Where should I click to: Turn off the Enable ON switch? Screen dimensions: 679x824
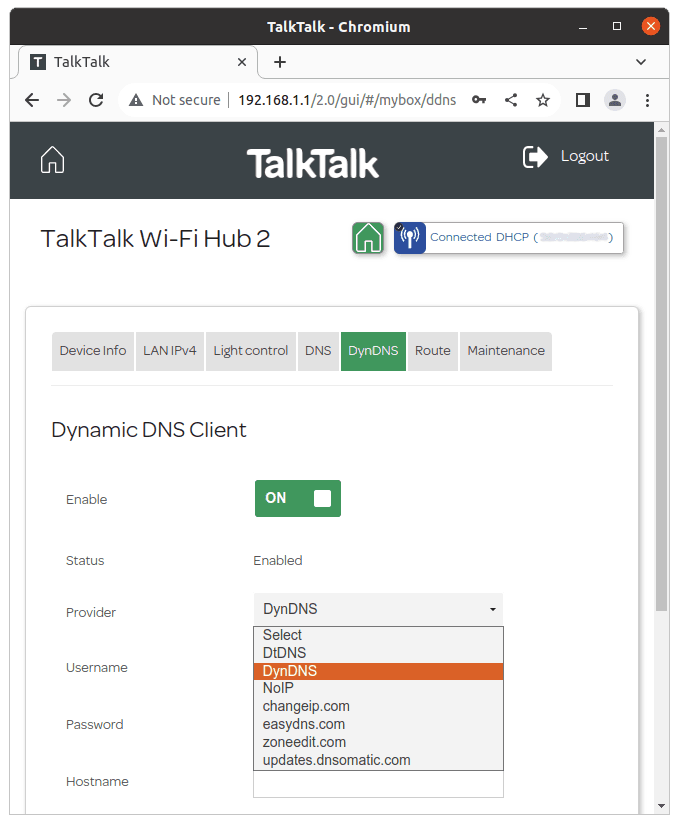297,498
